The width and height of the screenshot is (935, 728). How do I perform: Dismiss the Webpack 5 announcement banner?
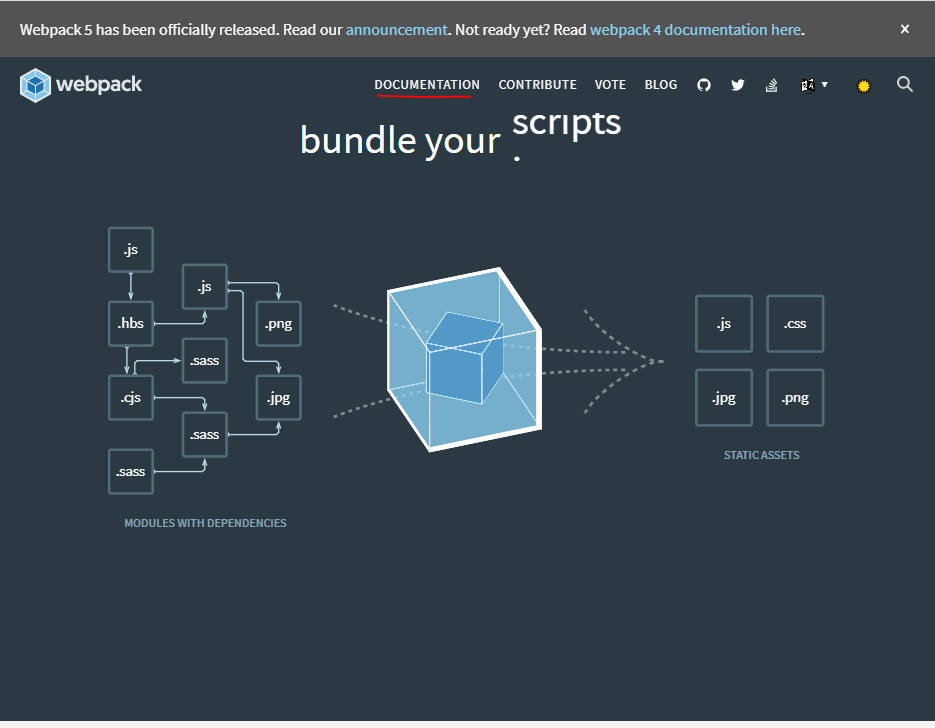pyautogui.click(x=905, y=29)
